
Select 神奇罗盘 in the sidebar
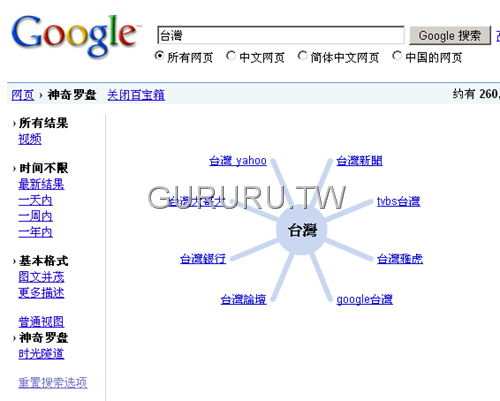click(x=43, y=338)
